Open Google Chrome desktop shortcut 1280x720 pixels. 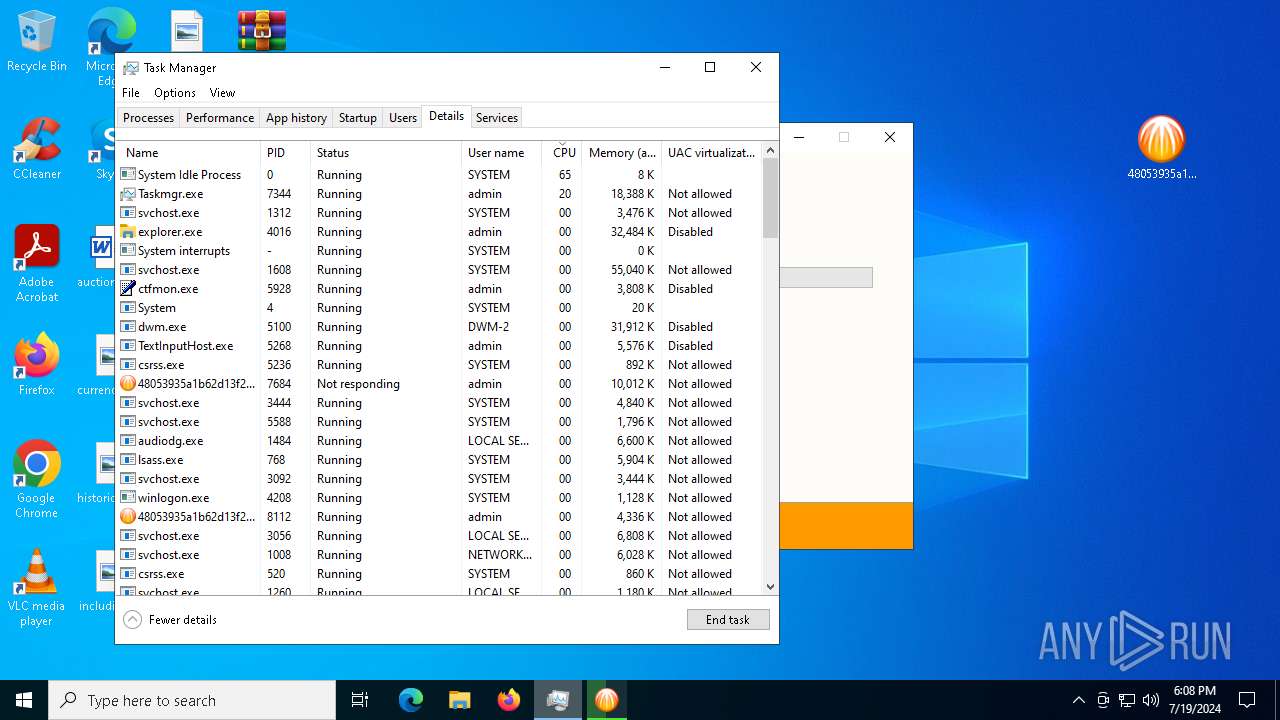[x=37, y=480]
